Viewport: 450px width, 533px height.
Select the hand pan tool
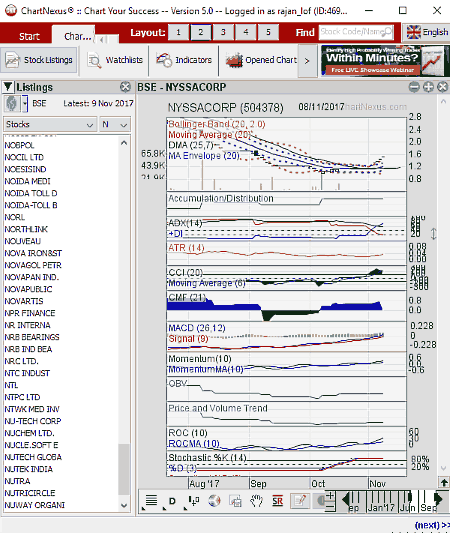pyautogui.click(x=257, y=500)
